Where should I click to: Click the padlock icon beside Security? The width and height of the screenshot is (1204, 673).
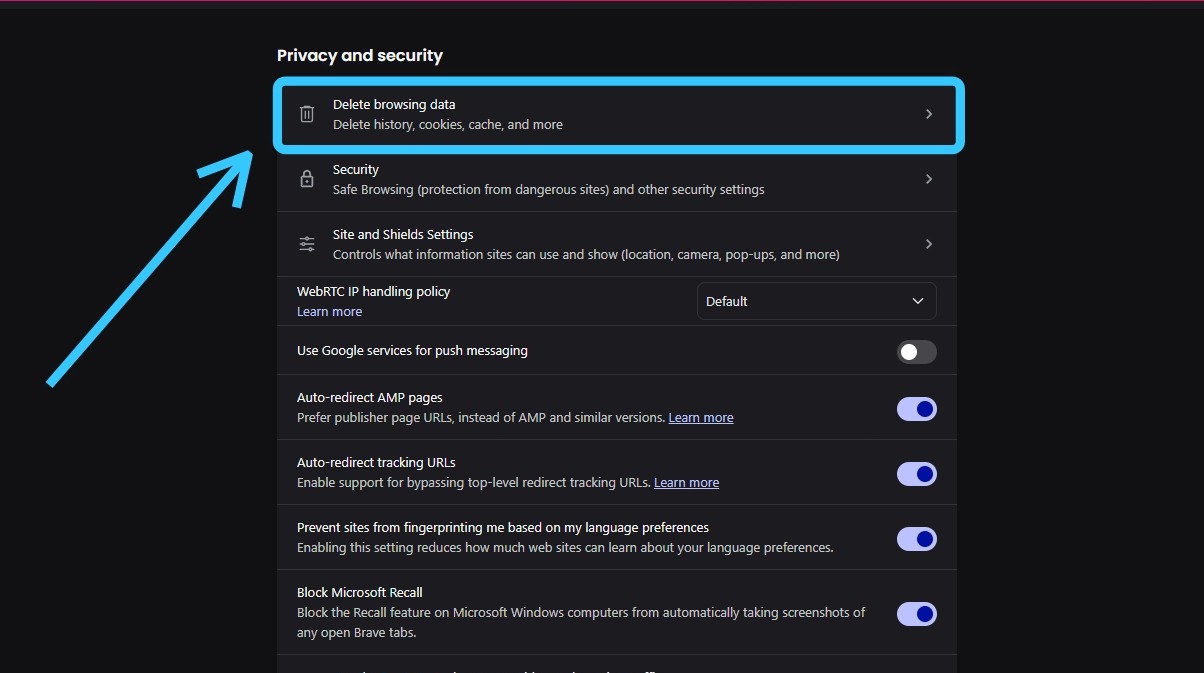click(307, 179)
